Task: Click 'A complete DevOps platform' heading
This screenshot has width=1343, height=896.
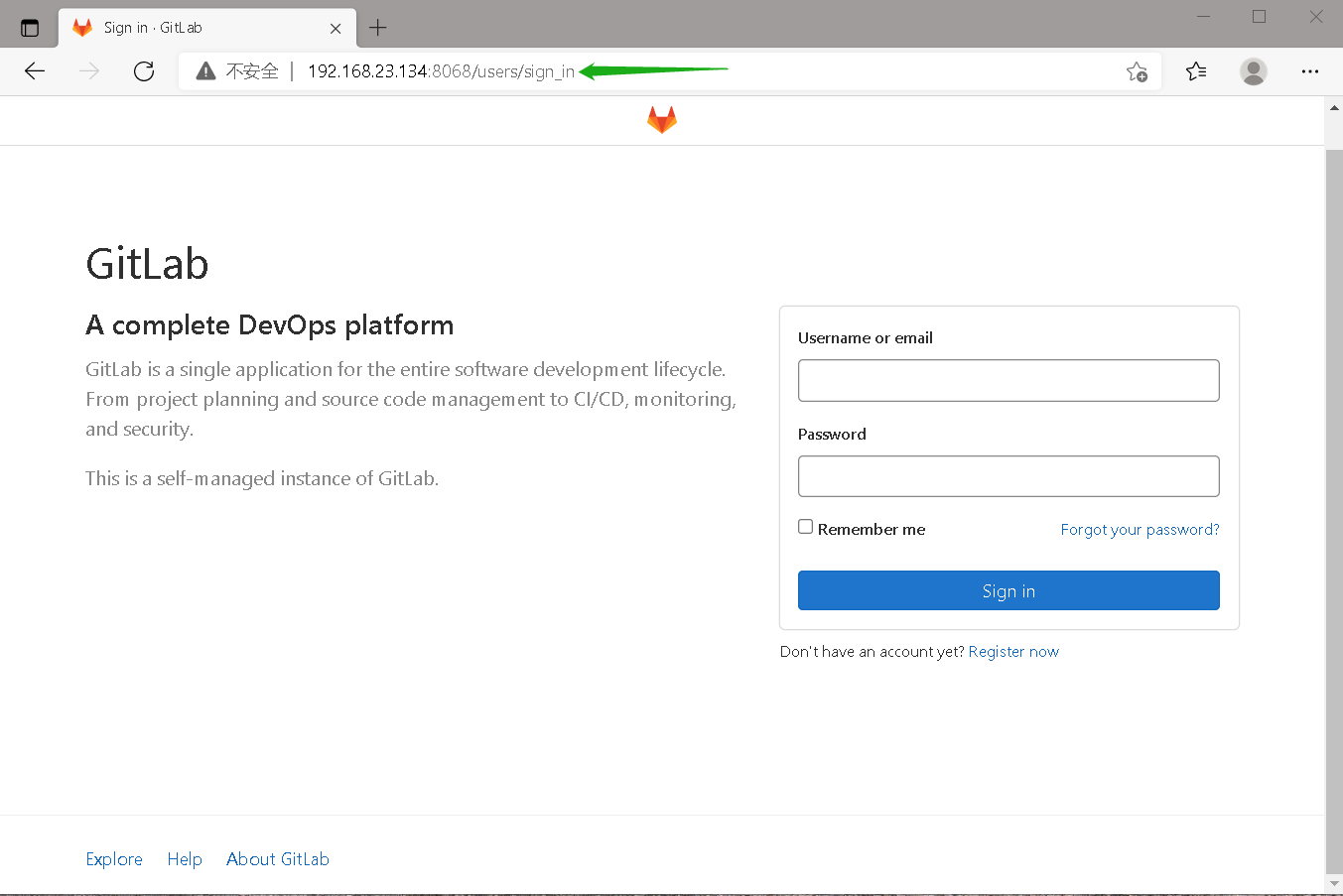Action: 270,325
